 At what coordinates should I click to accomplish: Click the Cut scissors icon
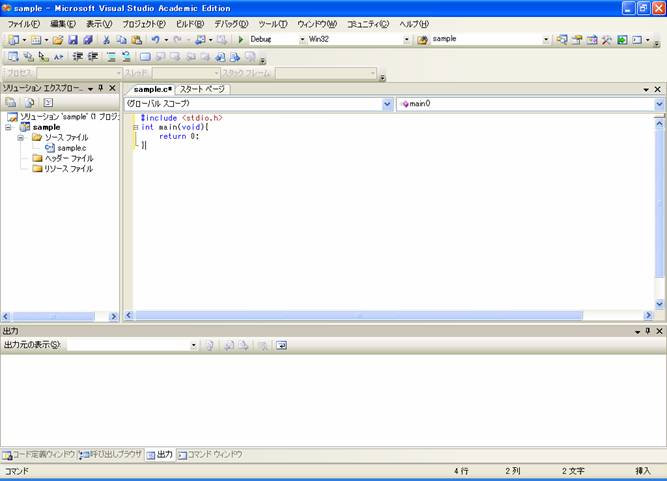(106, 40)
